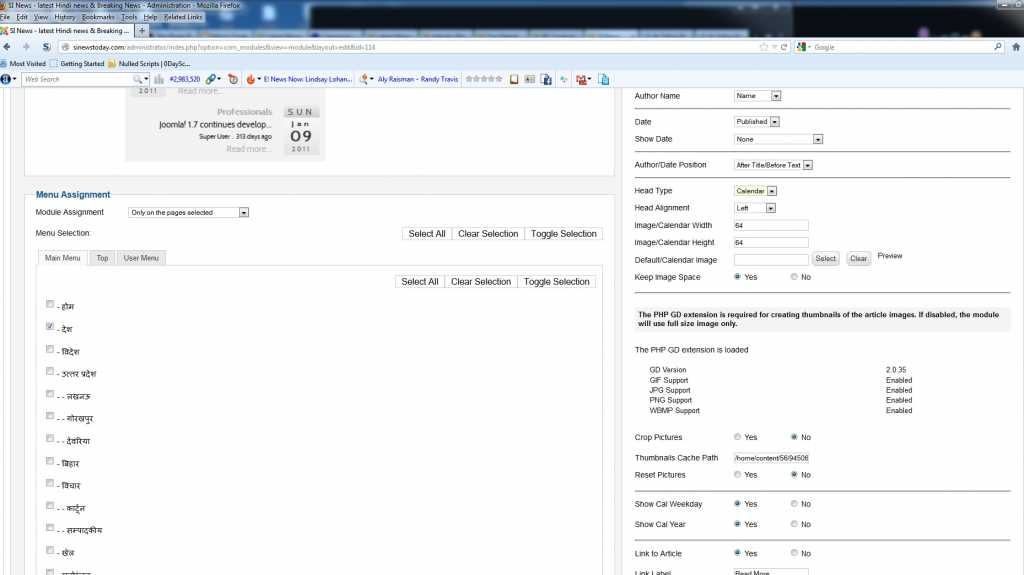
Task: Uncheck the देश menu item checkbox
Action: point(50,327)
